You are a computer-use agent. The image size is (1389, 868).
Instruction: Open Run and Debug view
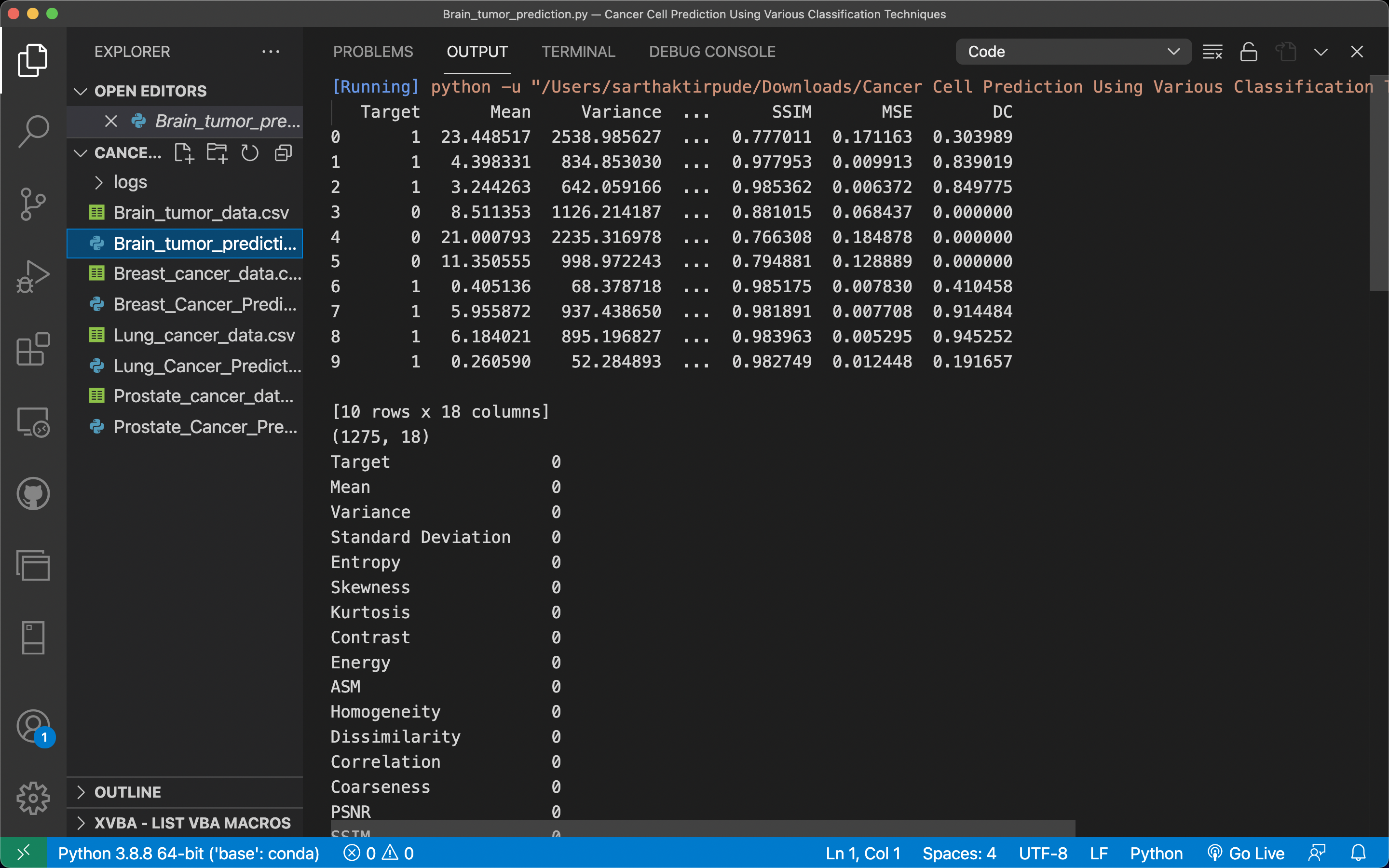click(x=33, y=277)
